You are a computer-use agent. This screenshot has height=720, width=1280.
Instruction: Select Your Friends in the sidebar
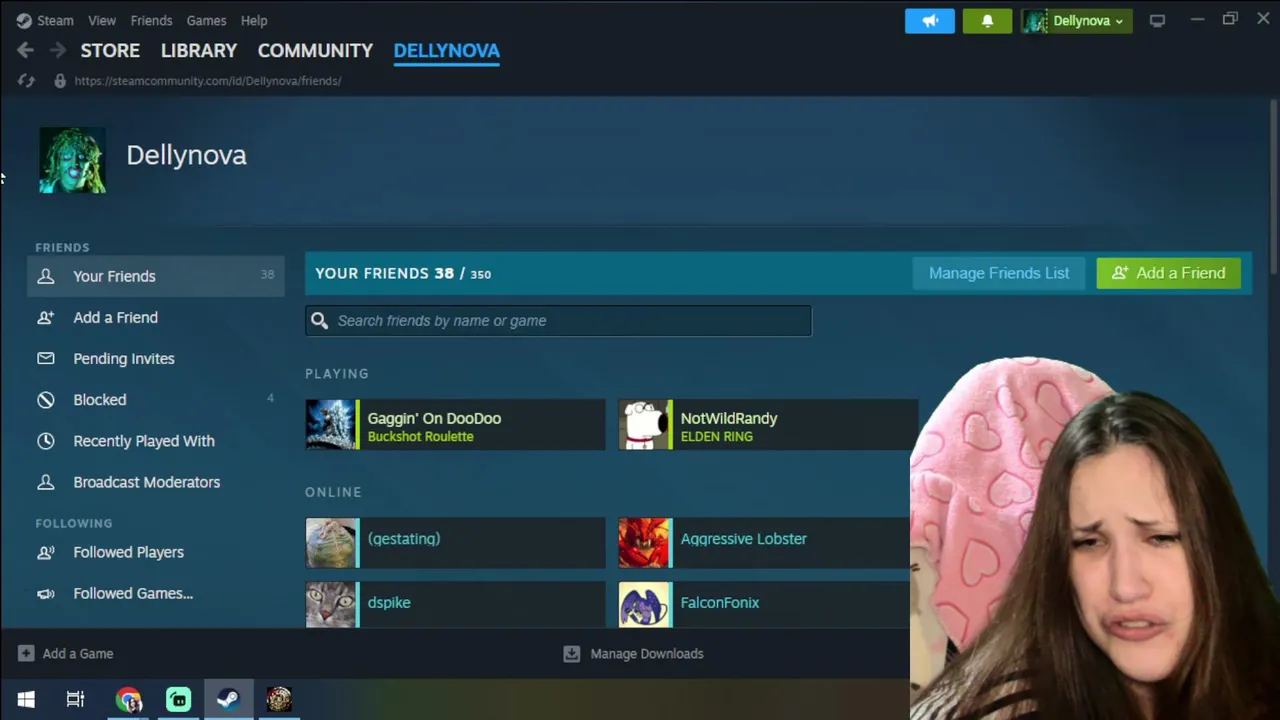pos(156,276)
